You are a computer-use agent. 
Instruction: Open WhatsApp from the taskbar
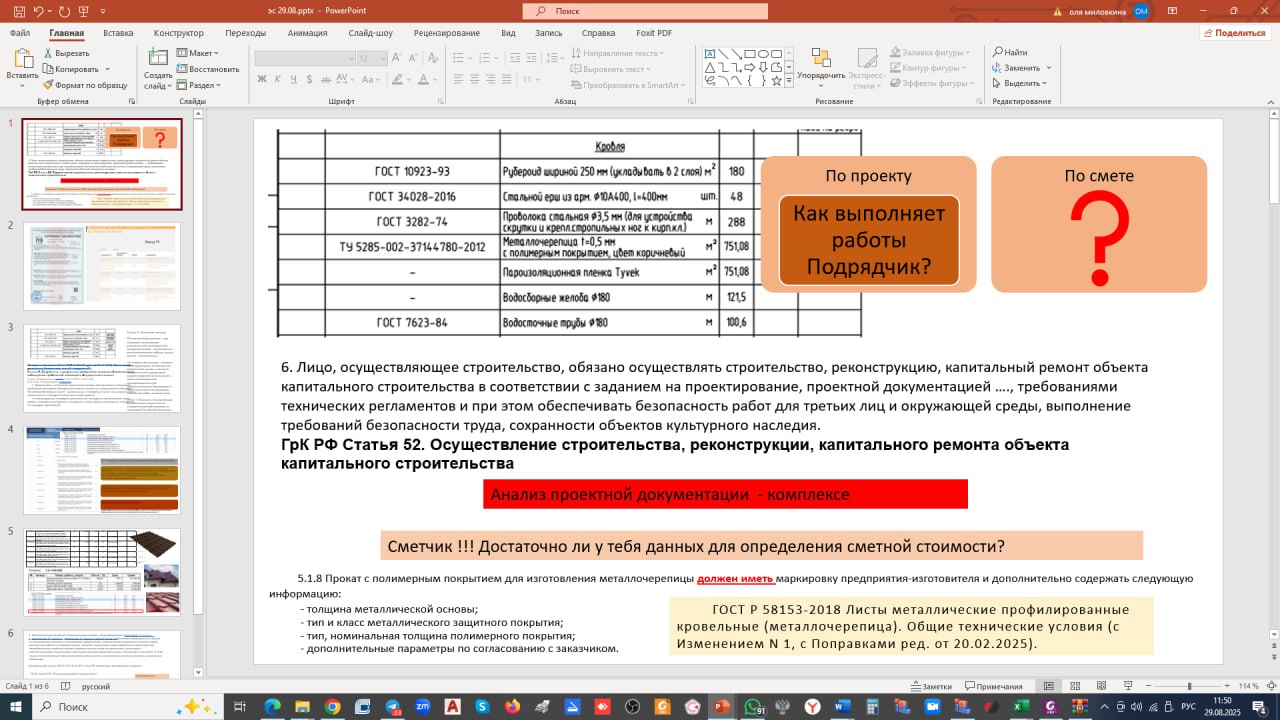pyautogui.click(x=752, y=706)
